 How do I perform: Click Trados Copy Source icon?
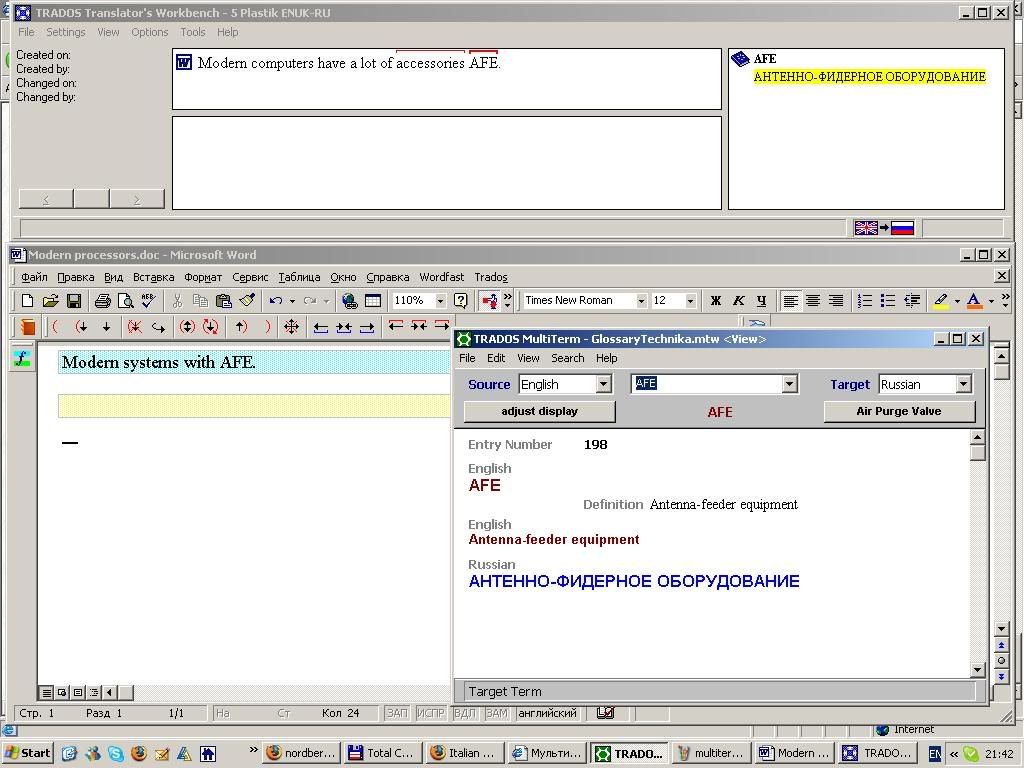[158, 327]
